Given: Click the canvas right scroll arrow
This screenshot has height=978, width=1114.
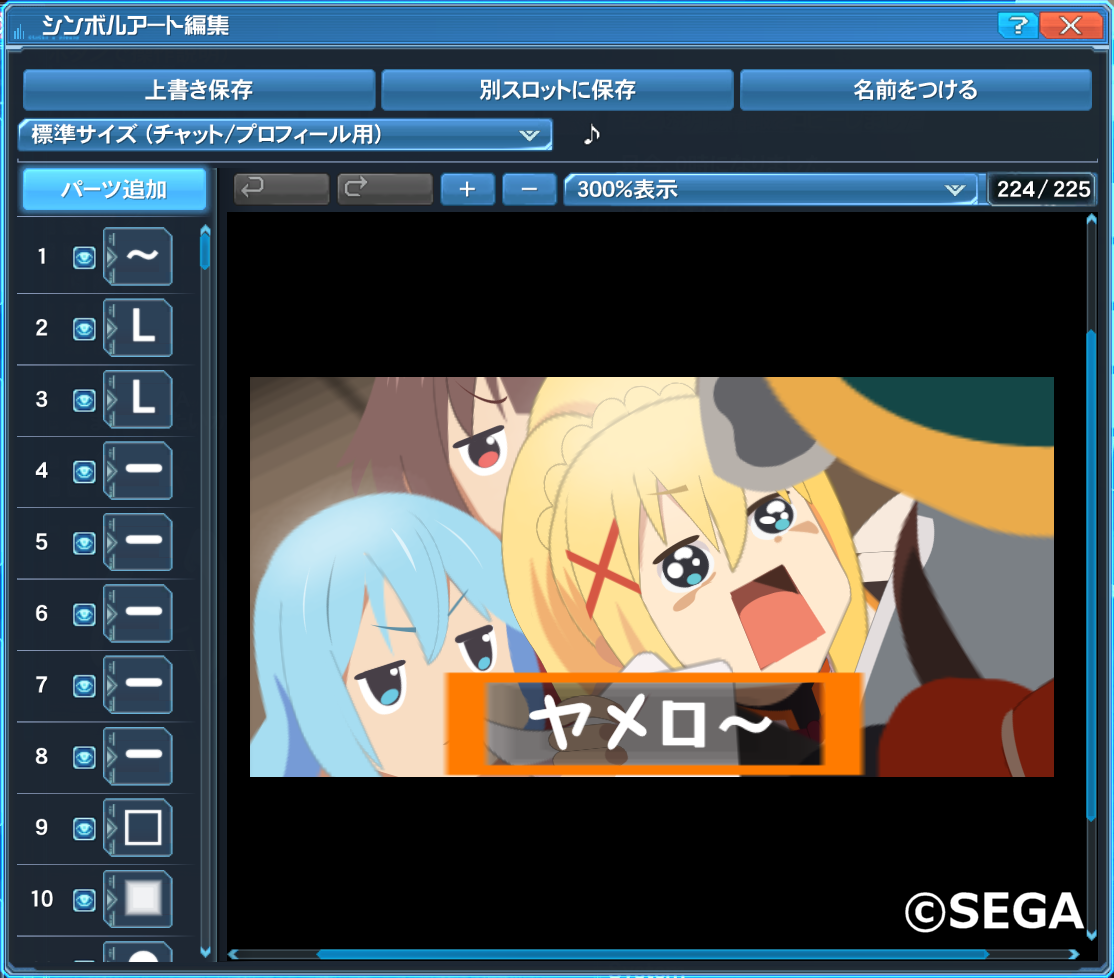Looking at the screenshot, I should point(1074,955).
